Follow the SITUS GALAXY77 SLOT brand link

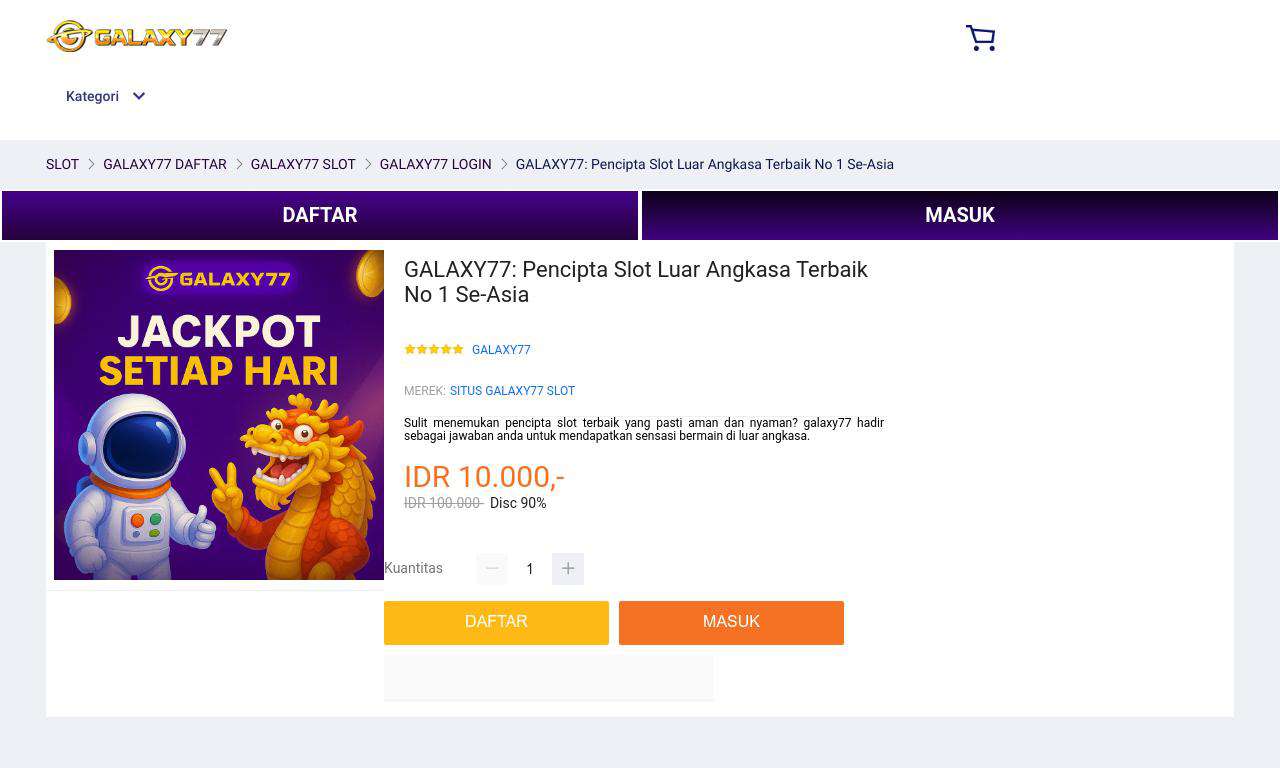pos(512,391)
